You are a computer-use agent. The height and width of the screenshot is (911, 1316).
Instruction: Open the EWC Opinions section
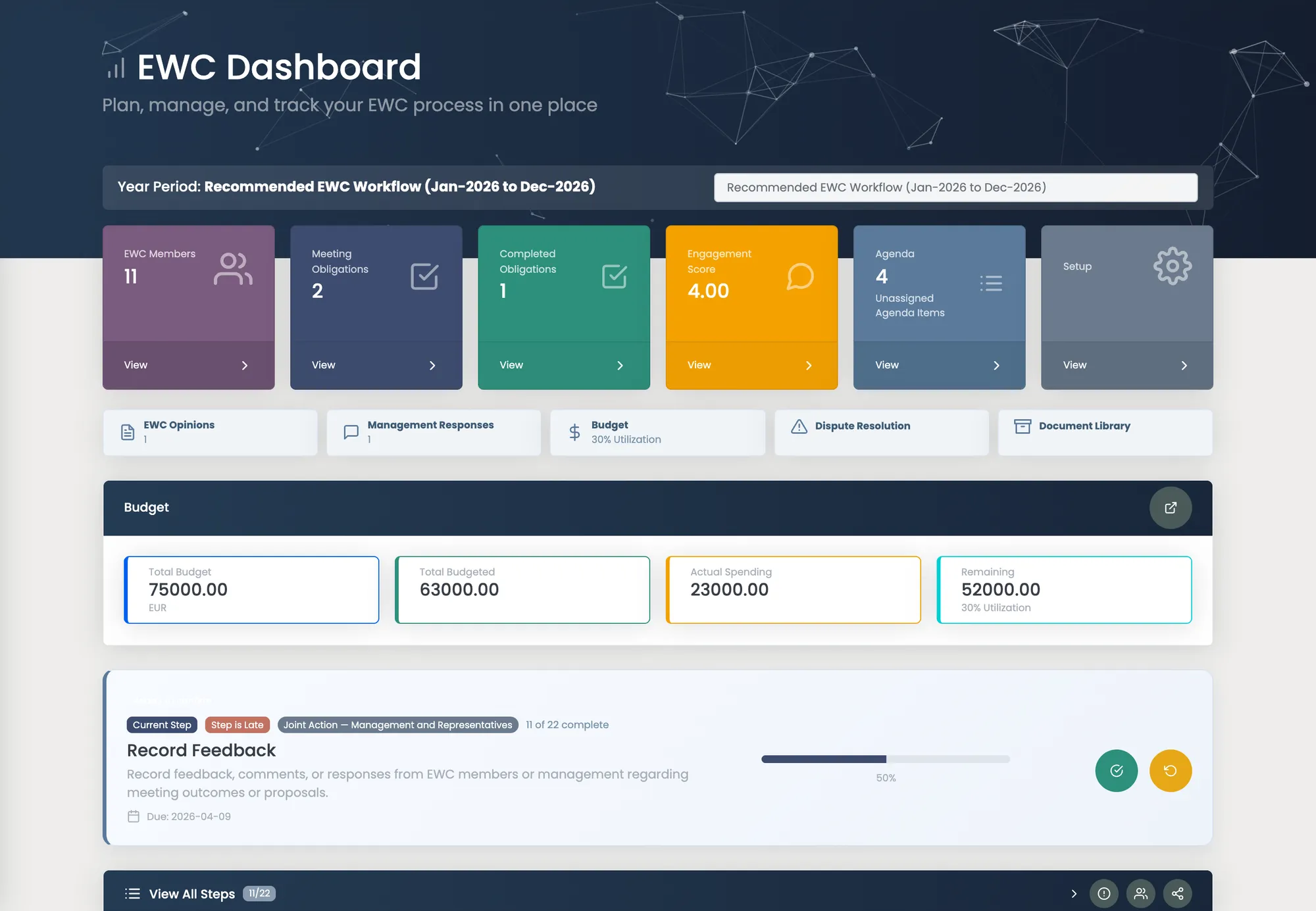pos(211,432)
